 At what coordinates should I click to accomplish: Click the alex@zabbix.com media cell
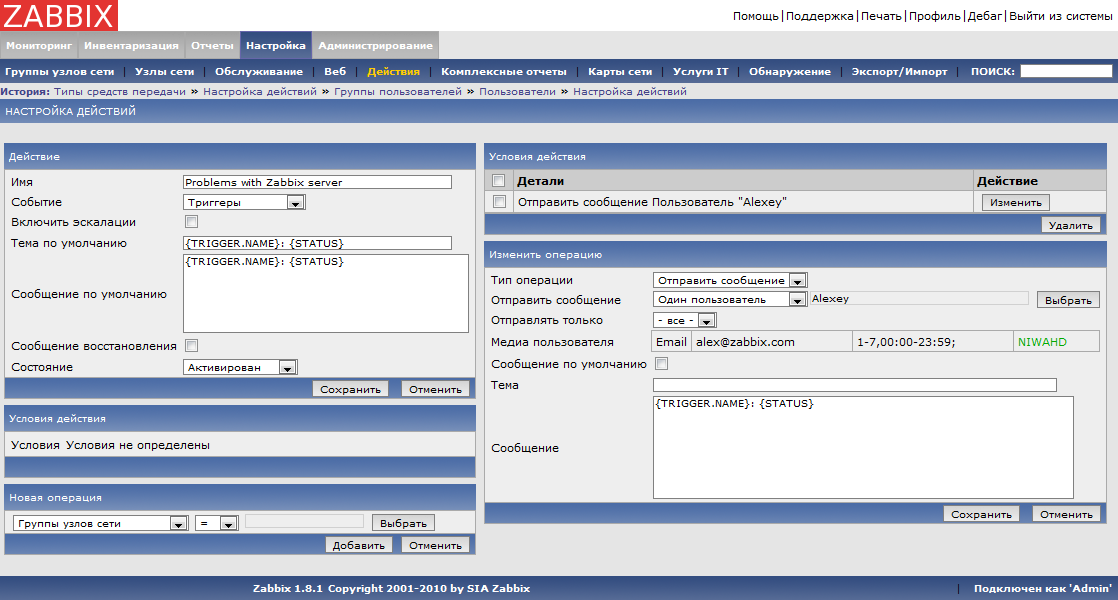[x=771, y=342]
